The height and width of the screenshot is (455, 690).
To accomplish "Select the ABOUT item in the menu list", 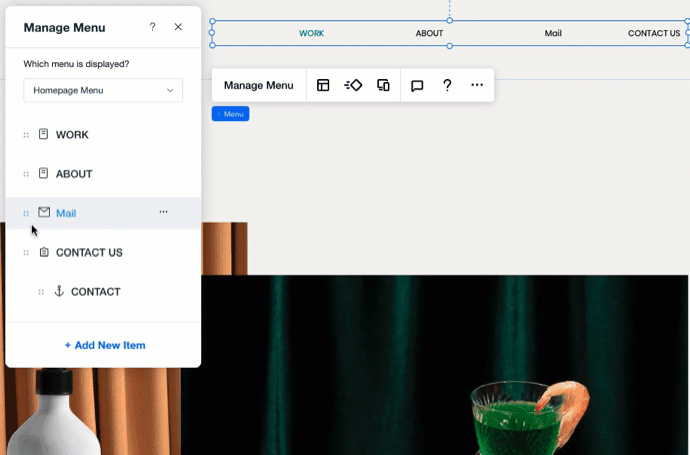I will 74,174.
